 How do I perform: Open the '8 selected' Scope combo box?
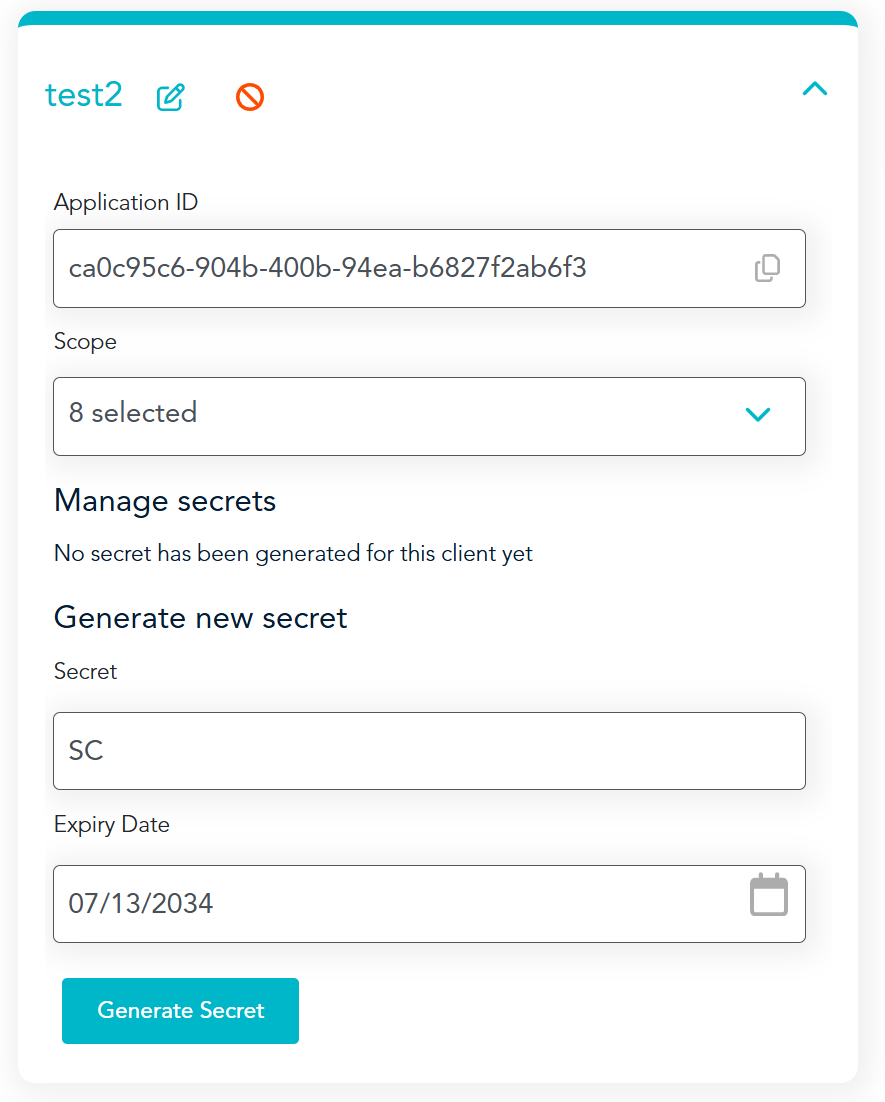point(400,416)
